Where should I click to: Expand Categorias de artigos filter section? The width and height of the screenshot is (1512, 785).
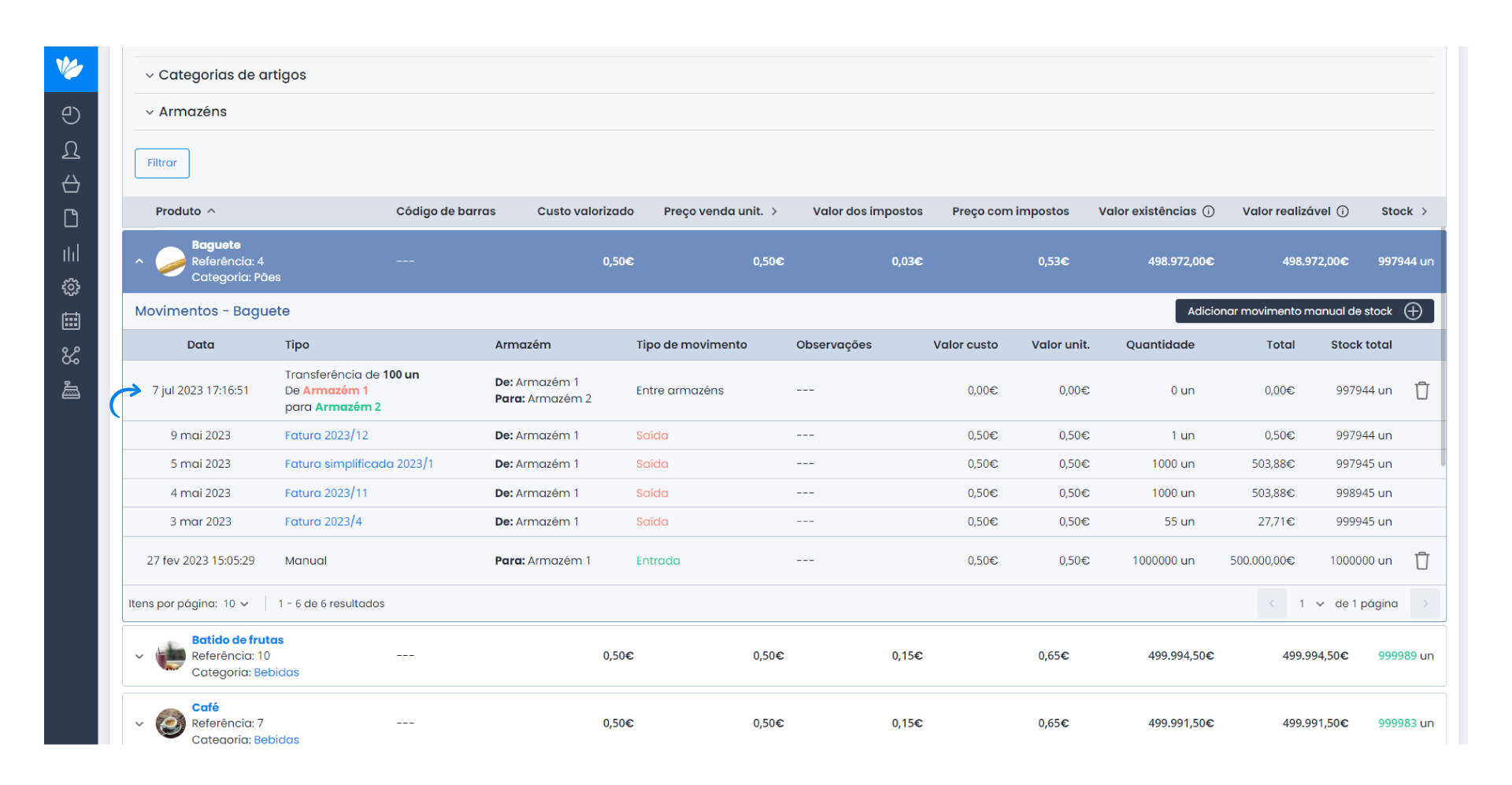tap(225, 75)
